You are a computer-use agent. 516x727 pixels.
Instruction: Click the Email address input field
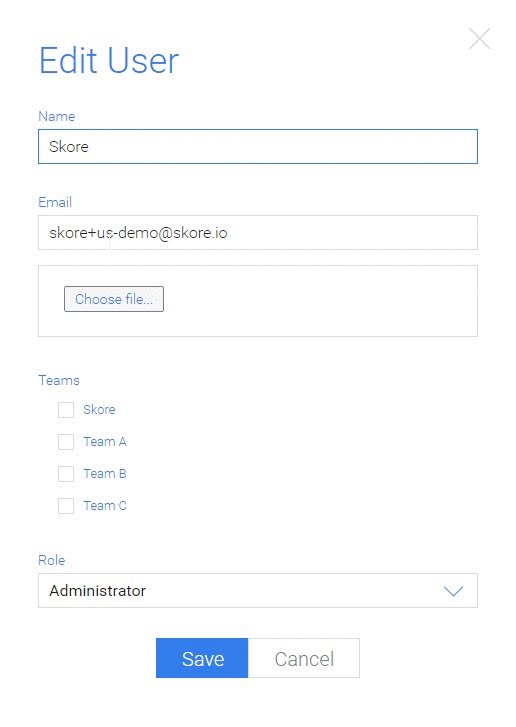point(258,232)
